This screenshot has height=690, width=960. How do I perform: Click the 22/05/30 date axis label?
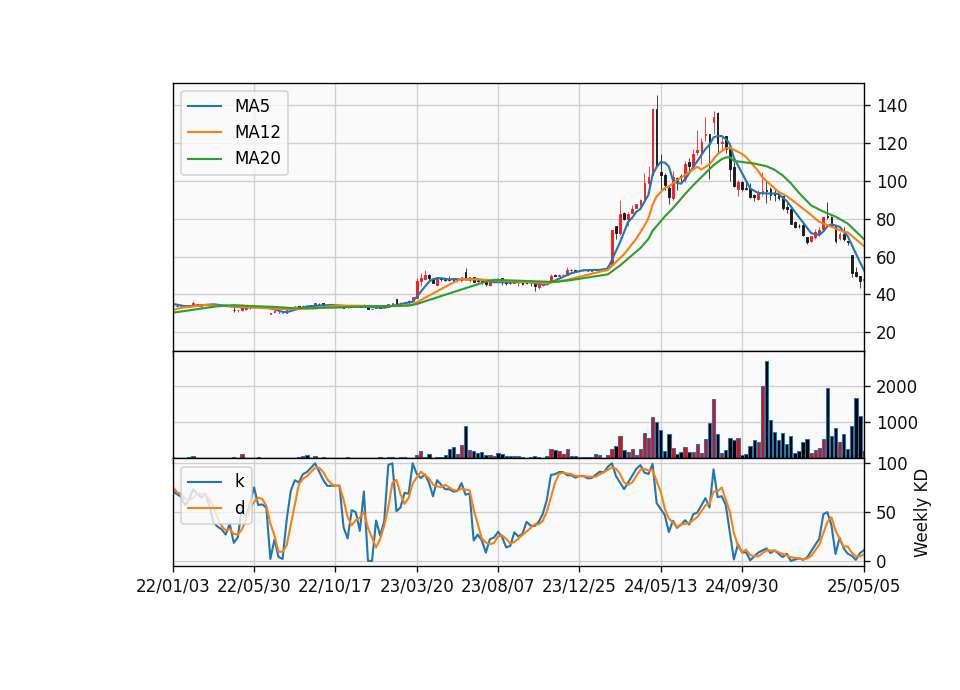tap(253, 586)
